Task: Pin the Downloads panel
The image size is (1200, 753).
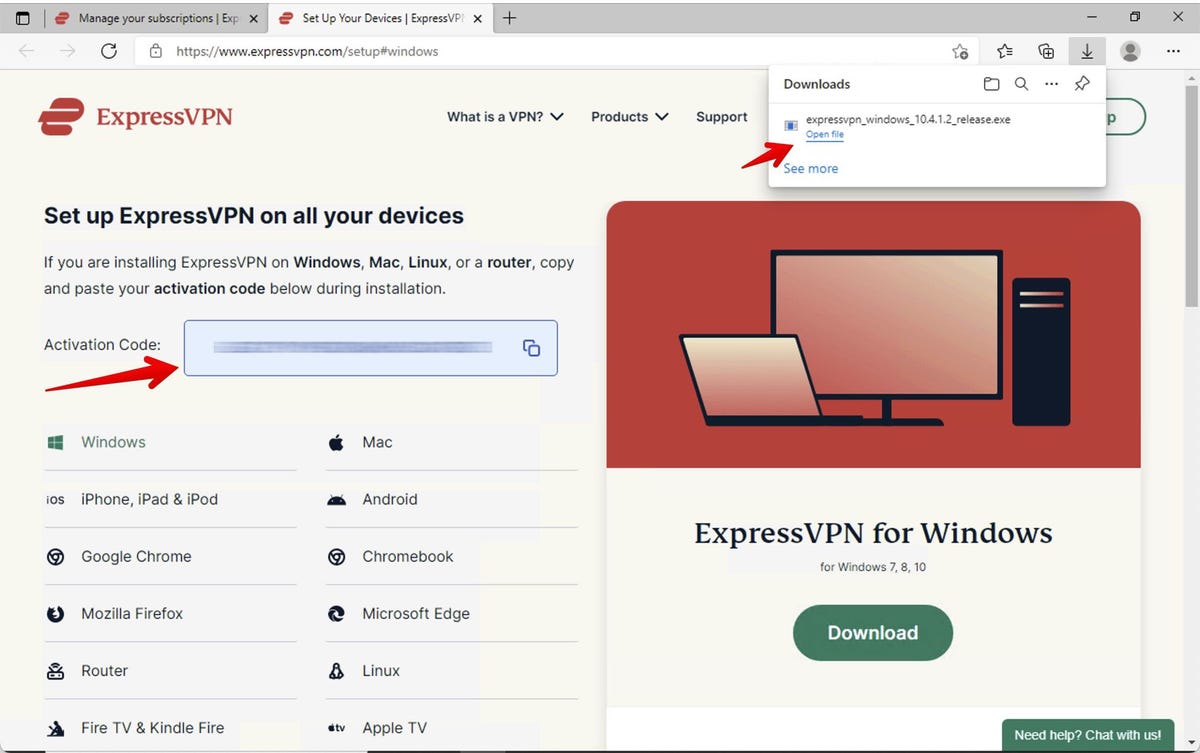Action: click(x=1082, y=84)
